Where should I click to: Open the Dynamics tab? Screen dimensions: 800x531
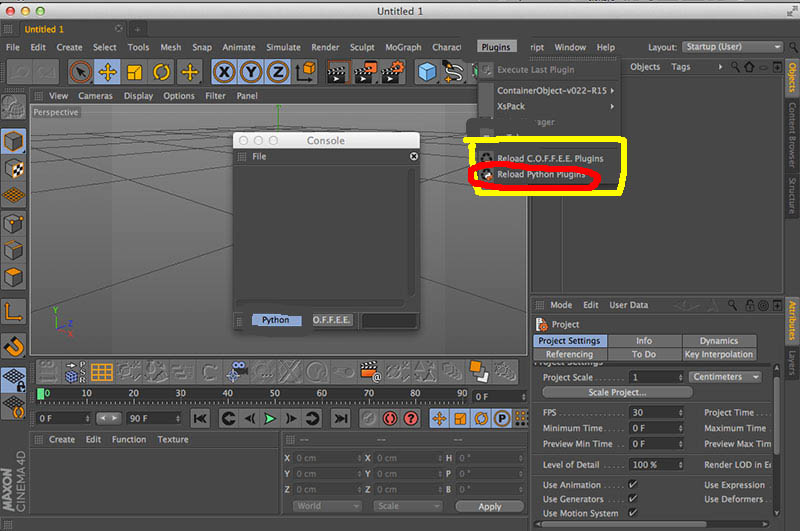click(x=719, y=341)
